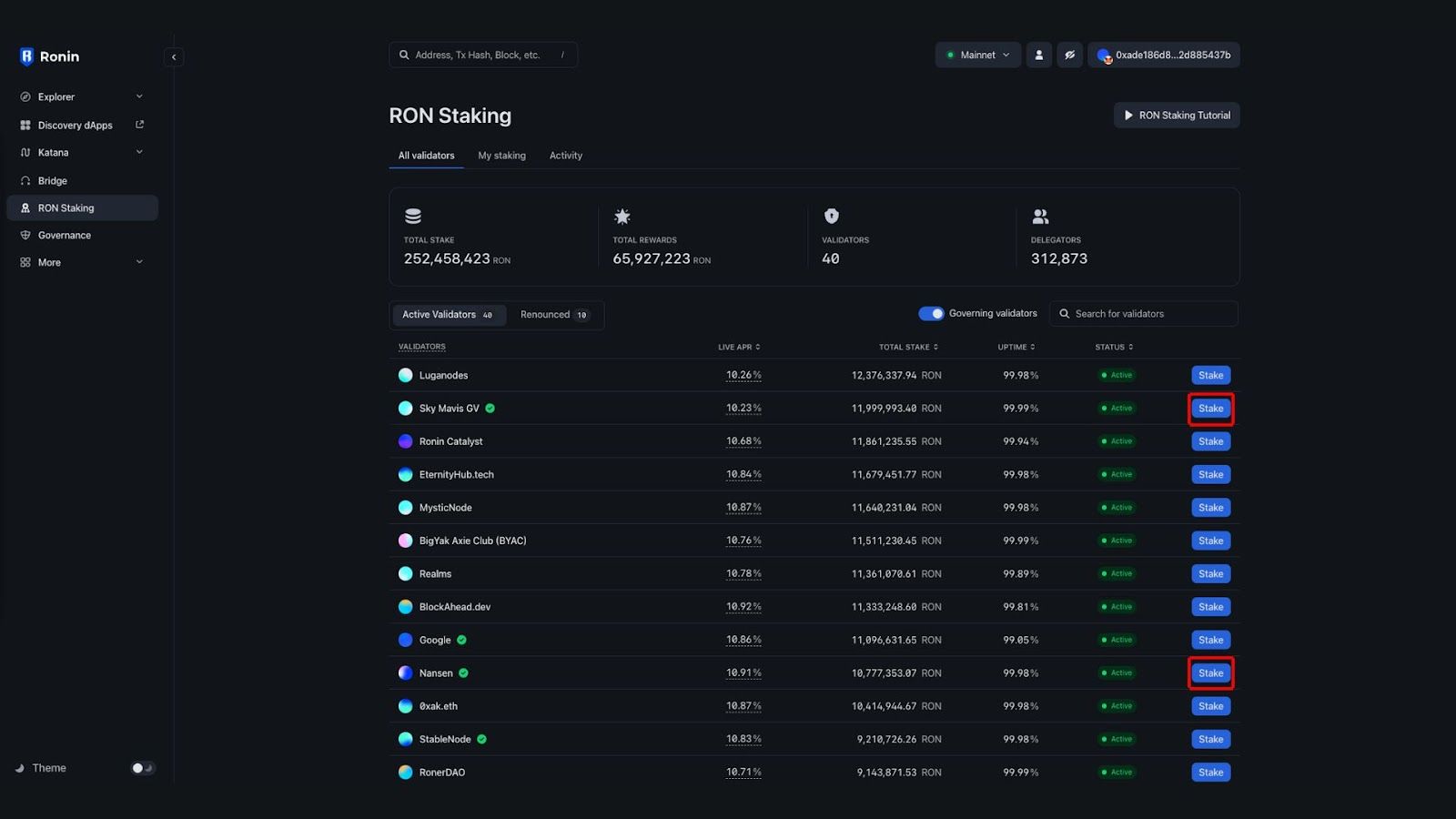Click MysticNode live APR 10.87%
1456x819 pixels.
coord(743,508)
